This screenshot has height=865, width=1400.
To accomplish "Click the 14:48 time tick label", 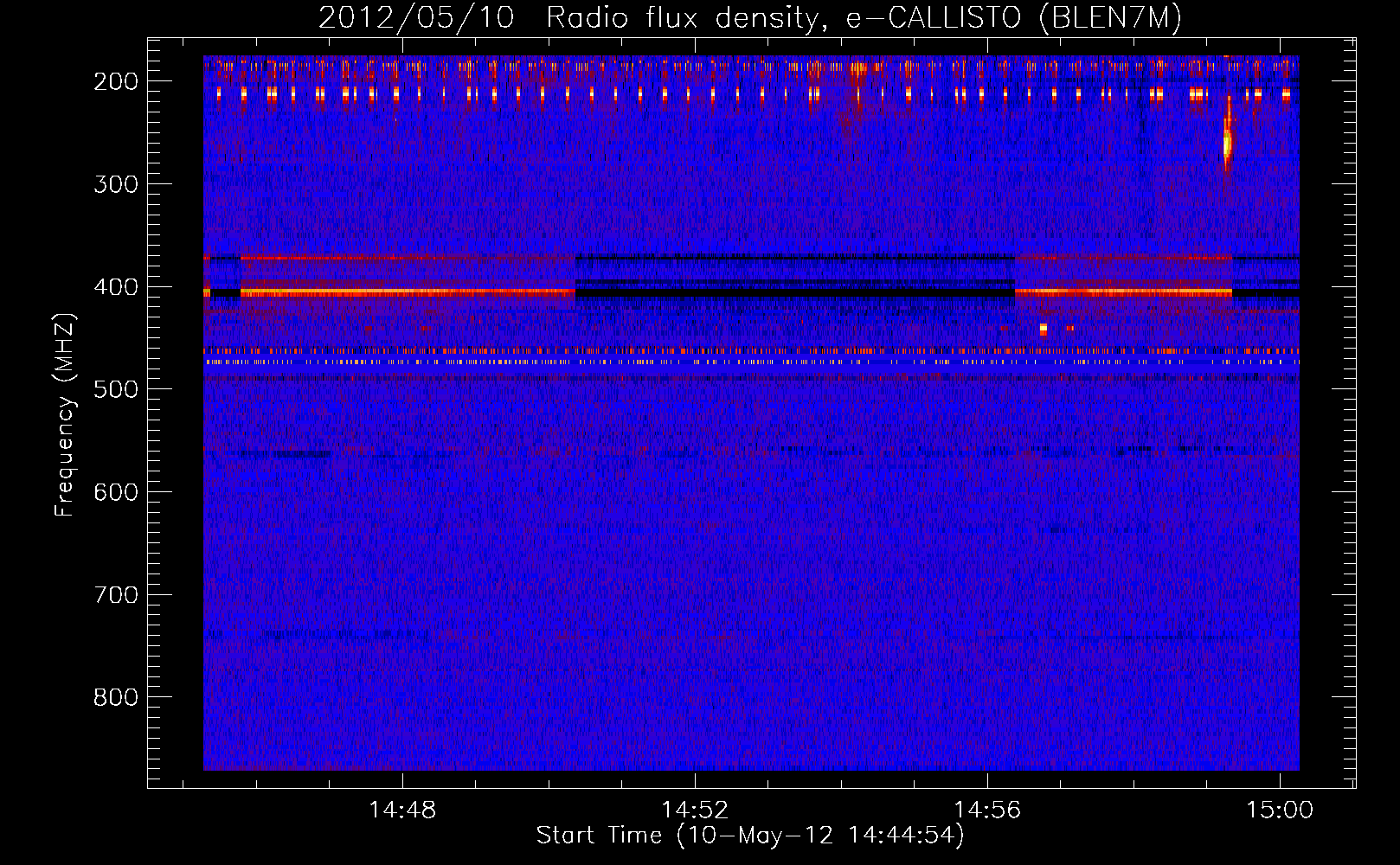I will (402, 811).
